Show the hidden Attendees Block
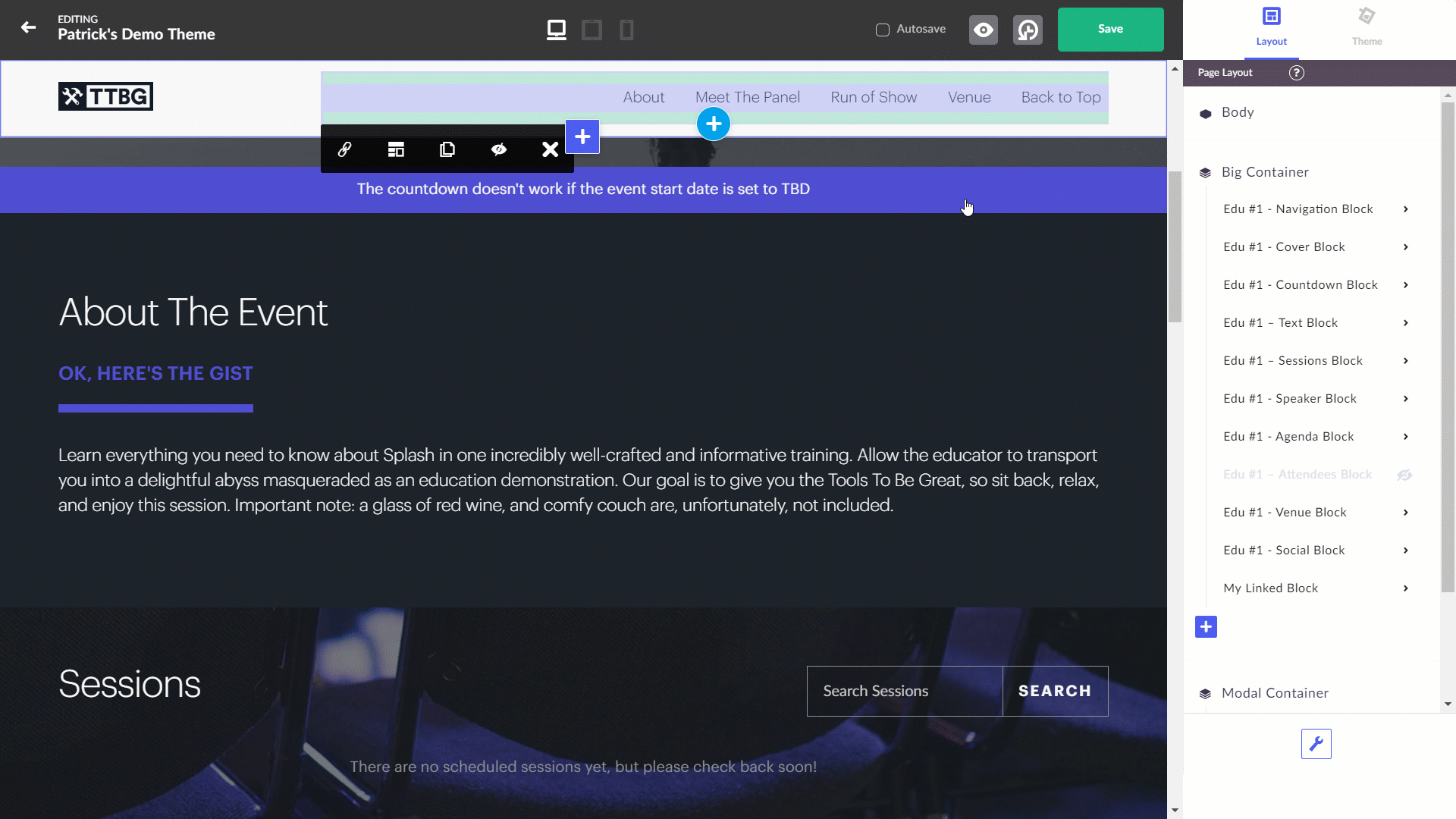This screenshot has height=819, width=1456. click(1404, 475)
